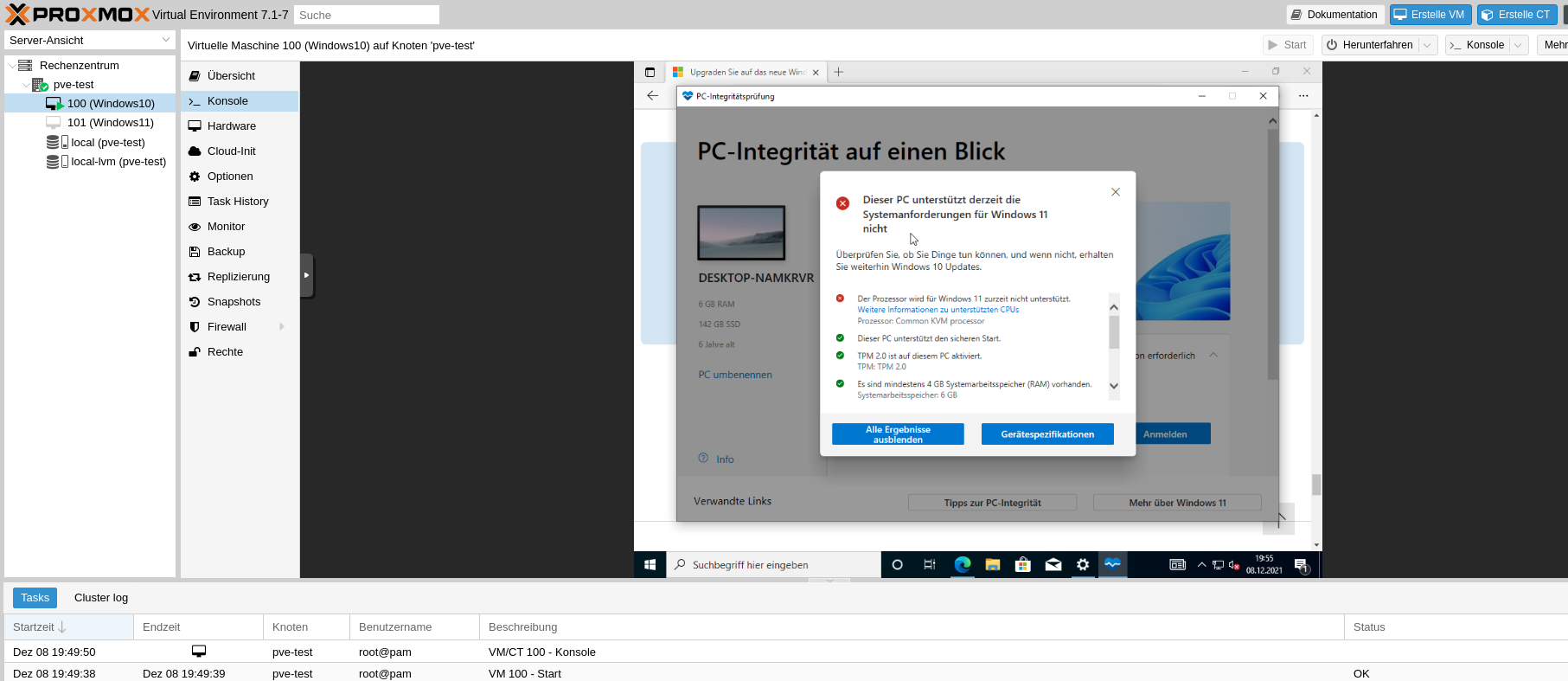
Task: Click Alle Ergebnisse ausblenden button
Action: [x=898, y=434]
